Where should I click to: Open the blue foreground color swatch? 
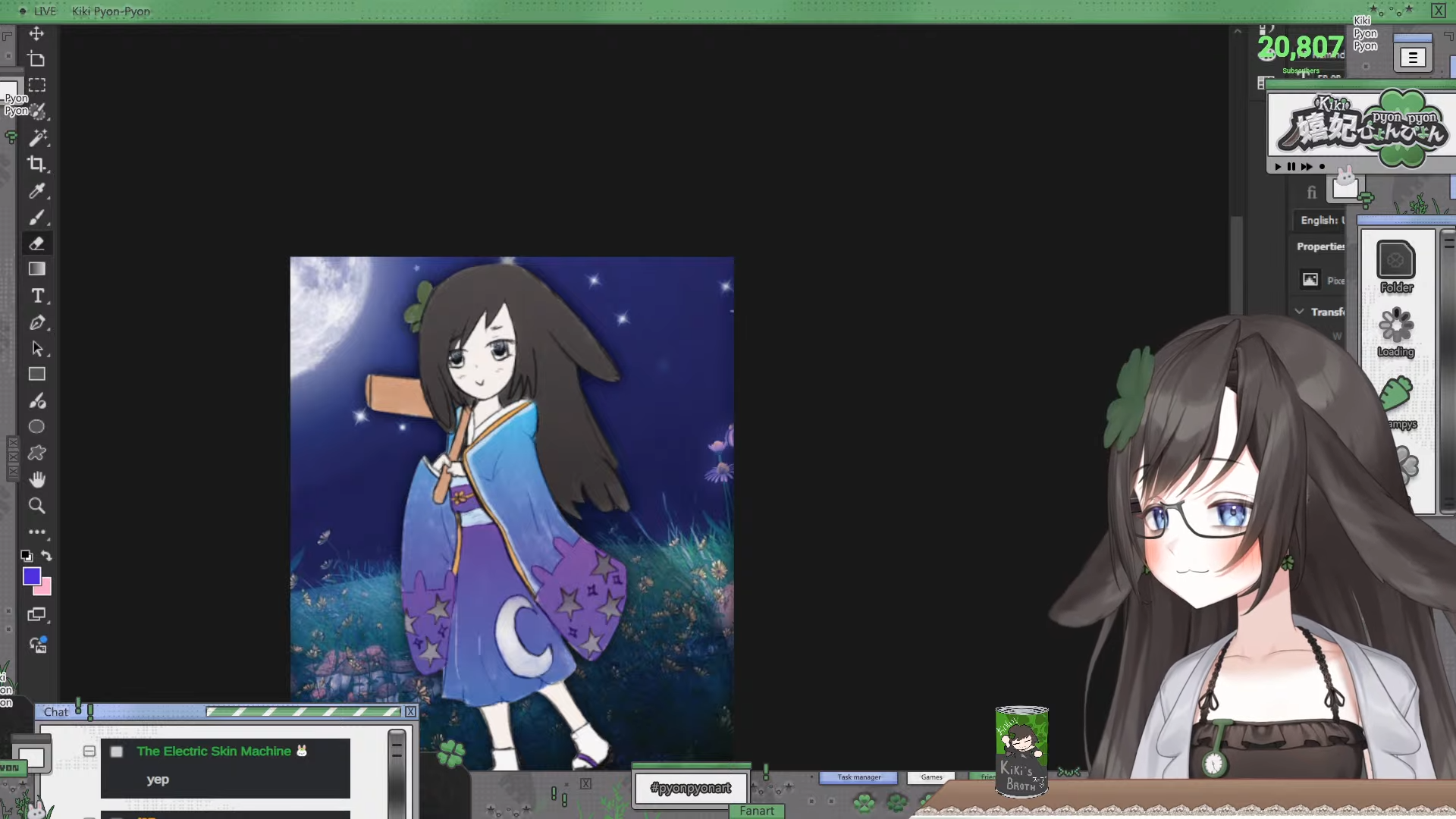tap(30, 576)
